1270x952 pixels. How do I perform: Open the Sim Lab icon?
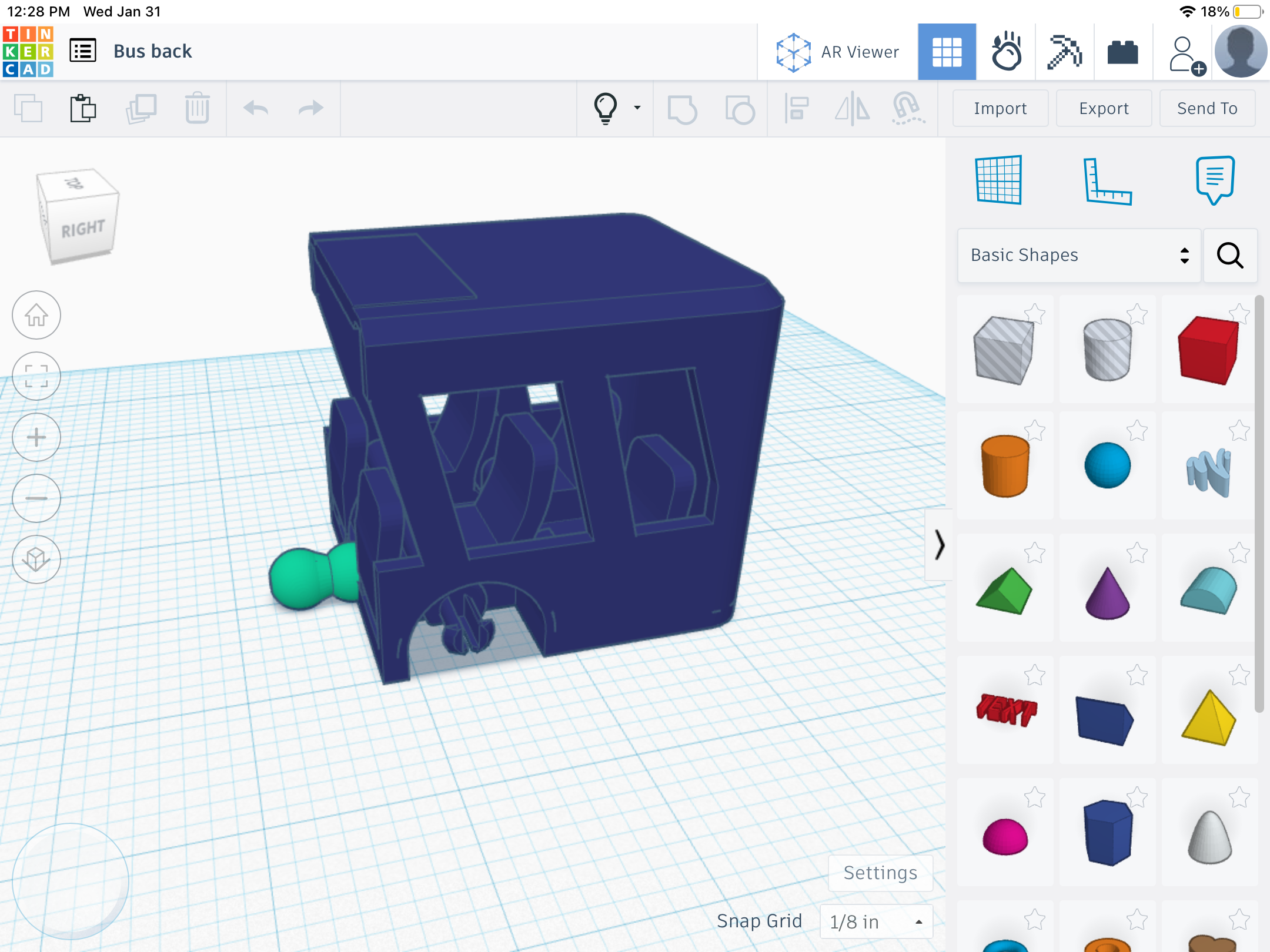1006,52
